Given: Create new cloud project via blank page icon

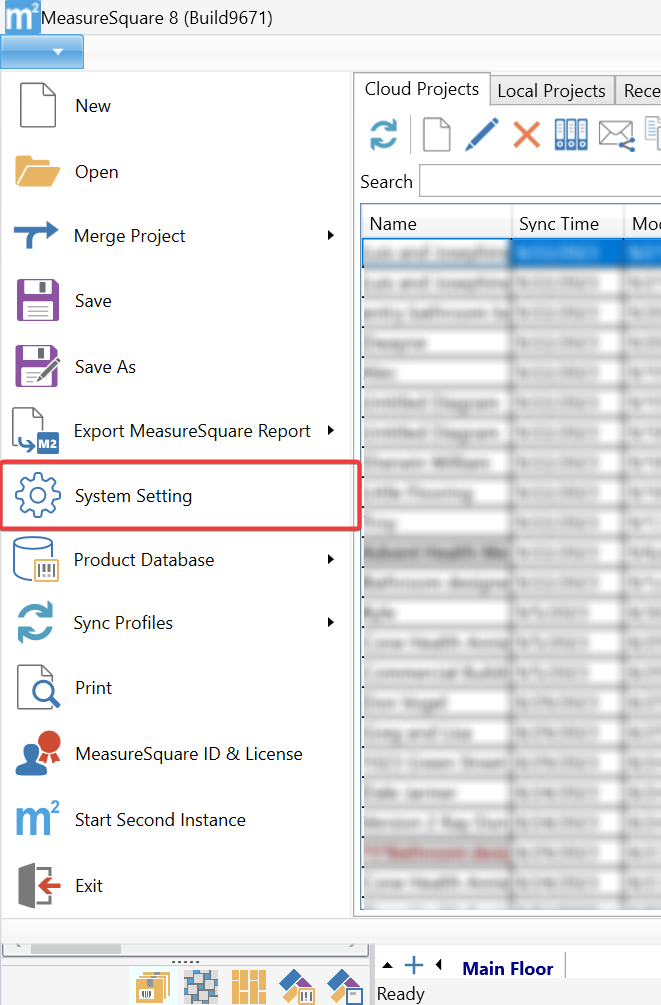Looking at the screenshot, I should (x=437, y=135).
